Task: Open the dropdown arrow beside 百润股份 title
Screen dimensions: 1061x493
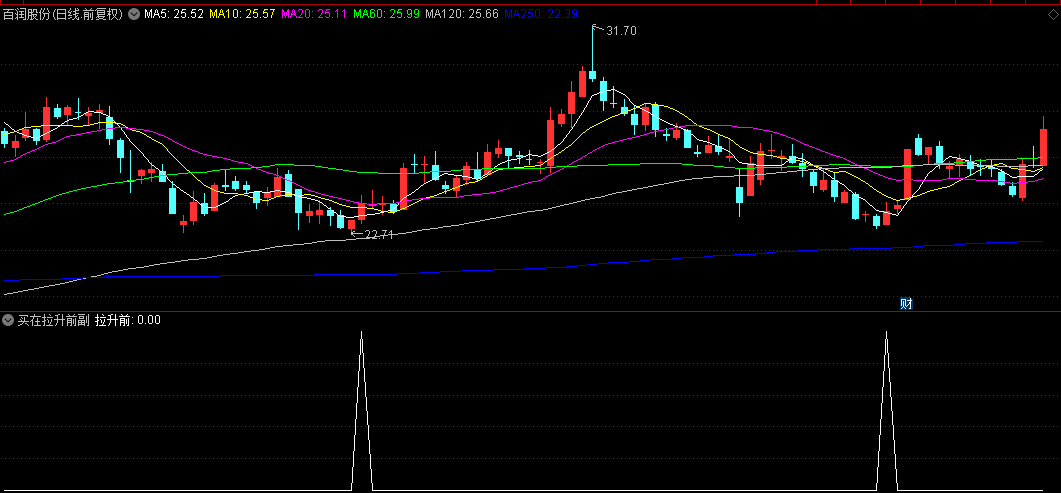Action: (133, 14)
